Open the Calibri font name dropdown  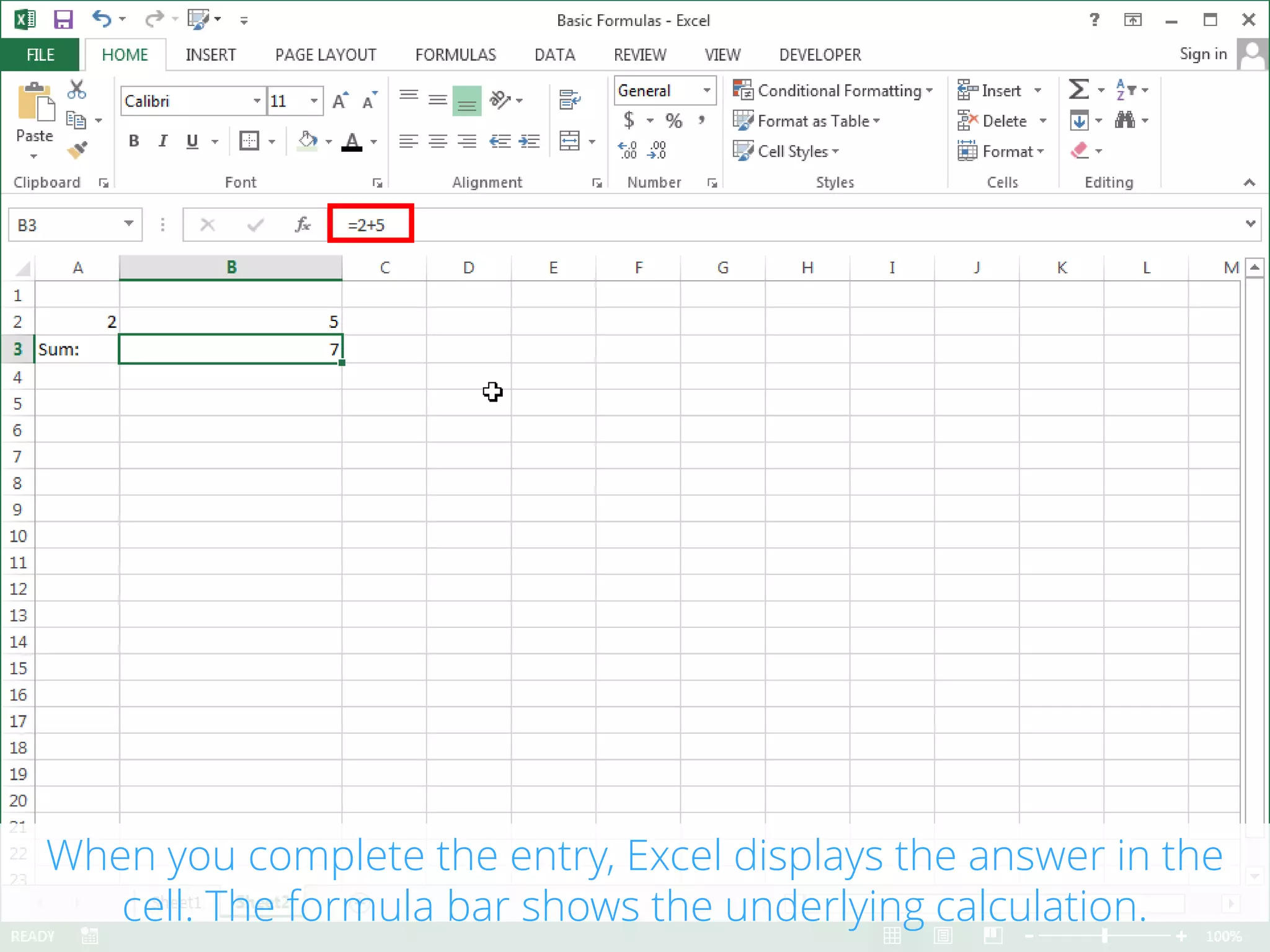257,101
